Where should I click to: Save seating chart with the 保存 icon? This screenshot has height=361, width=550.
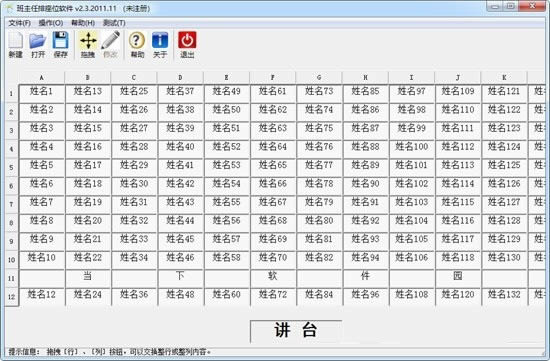coord(60,45)
